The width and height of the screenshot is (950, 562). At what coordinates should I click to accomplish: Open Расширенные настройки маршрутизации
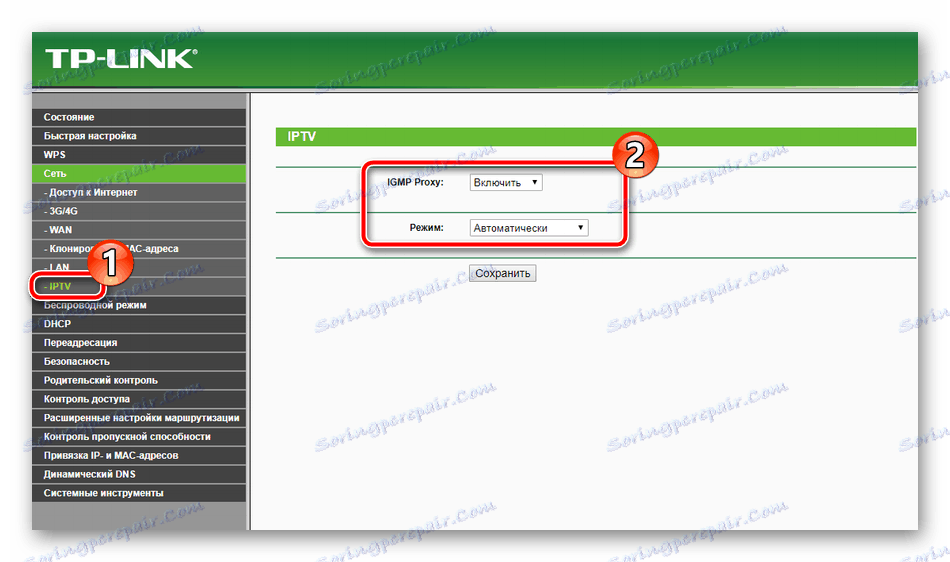tap(139, 417)
